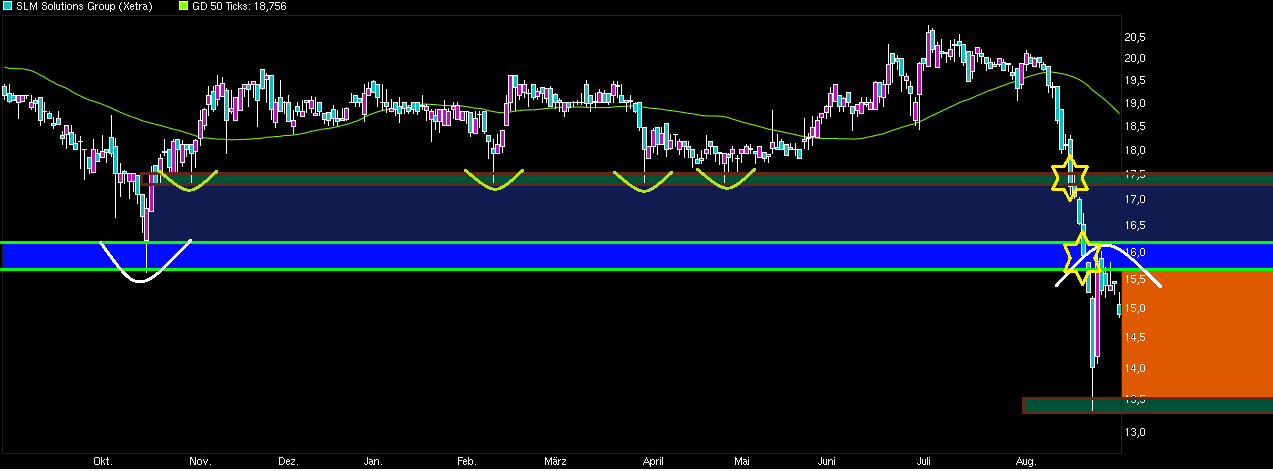Click the 'Okt.' month label on time axis
Viewport: 1273px width, 471px height.
tap(101, 462)
